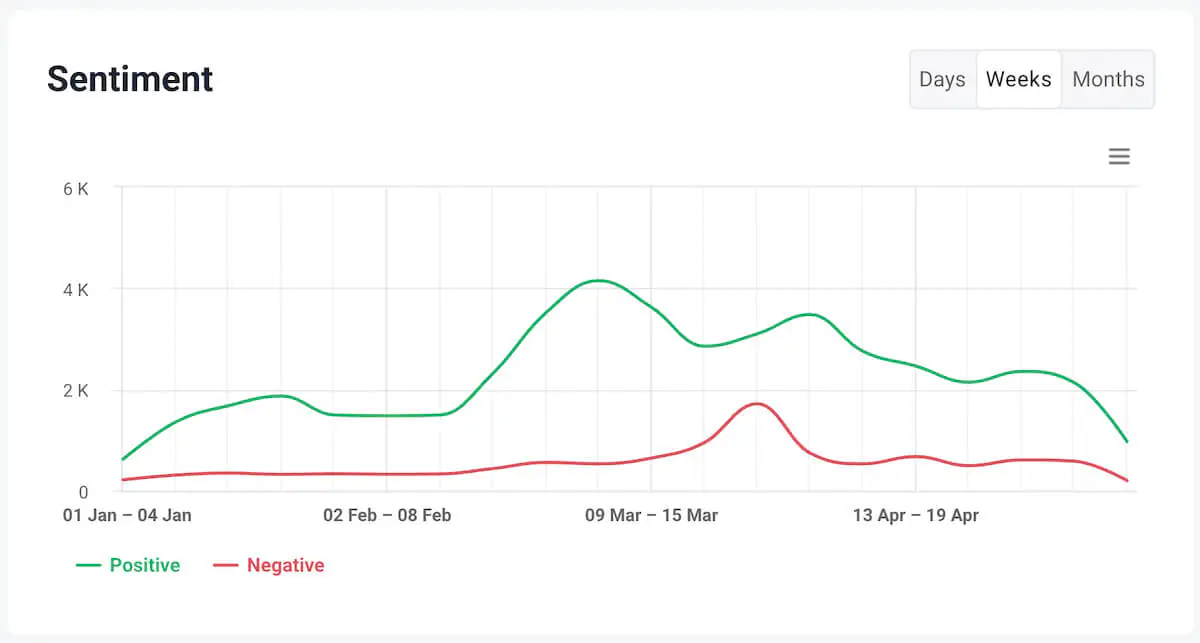Switch to the Days view
The height and width of the screenshot is (643, 1200).
pos(942,79)
